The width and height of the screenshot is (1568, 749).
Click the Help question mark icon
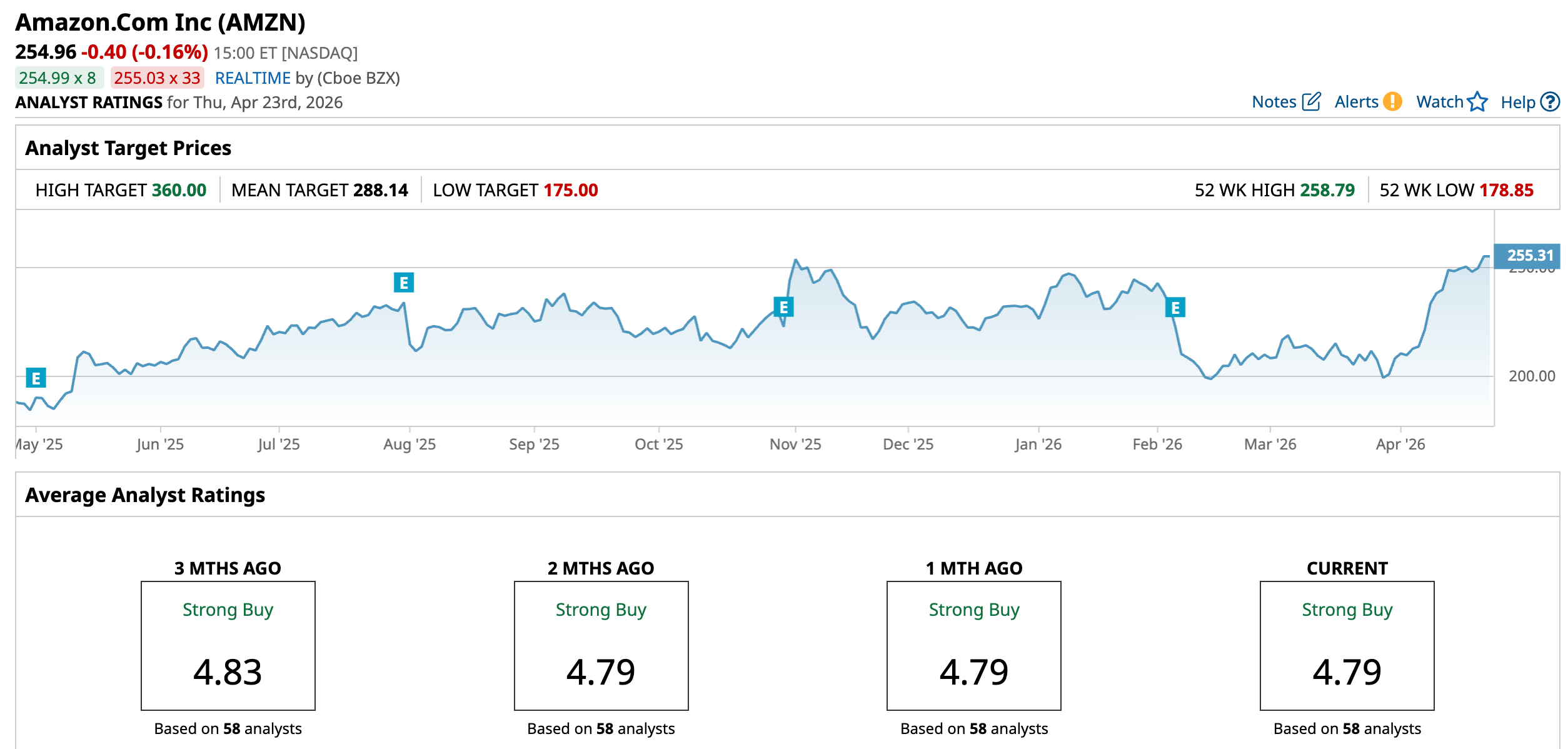click(x=1550, y=102)
